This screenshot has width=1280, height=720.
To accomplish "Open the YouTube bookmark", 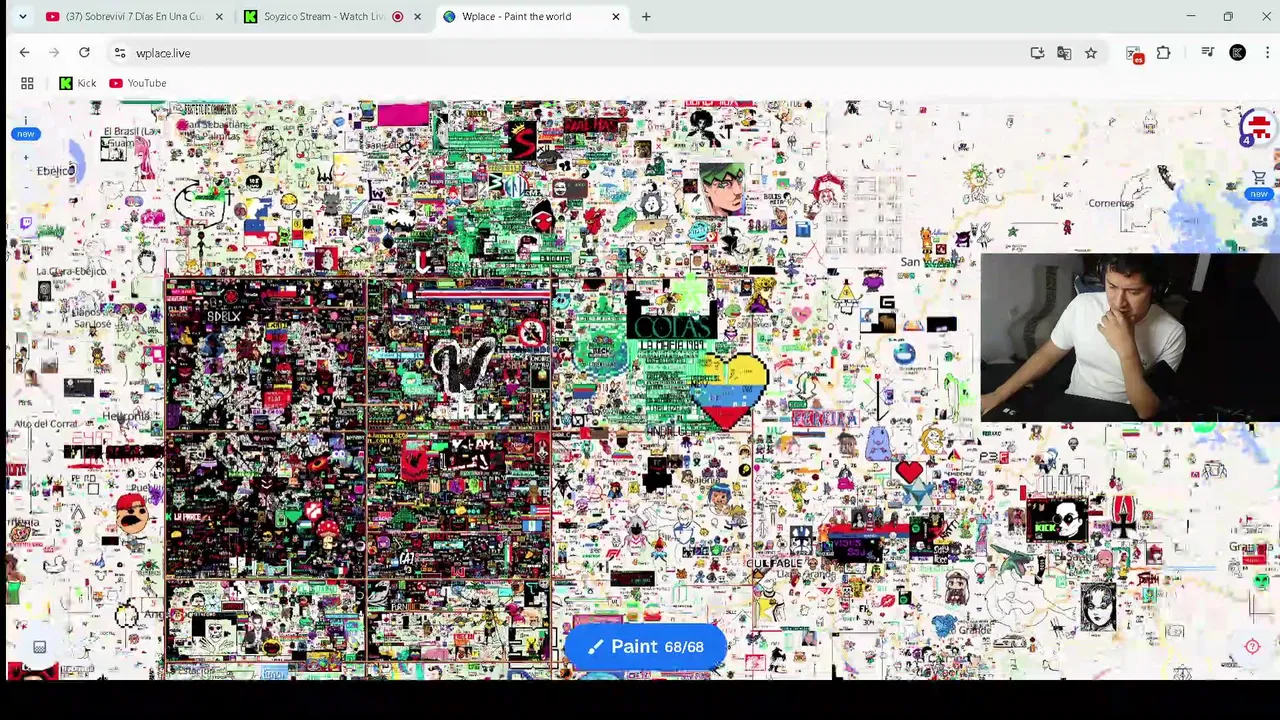I will click(138, 83).
